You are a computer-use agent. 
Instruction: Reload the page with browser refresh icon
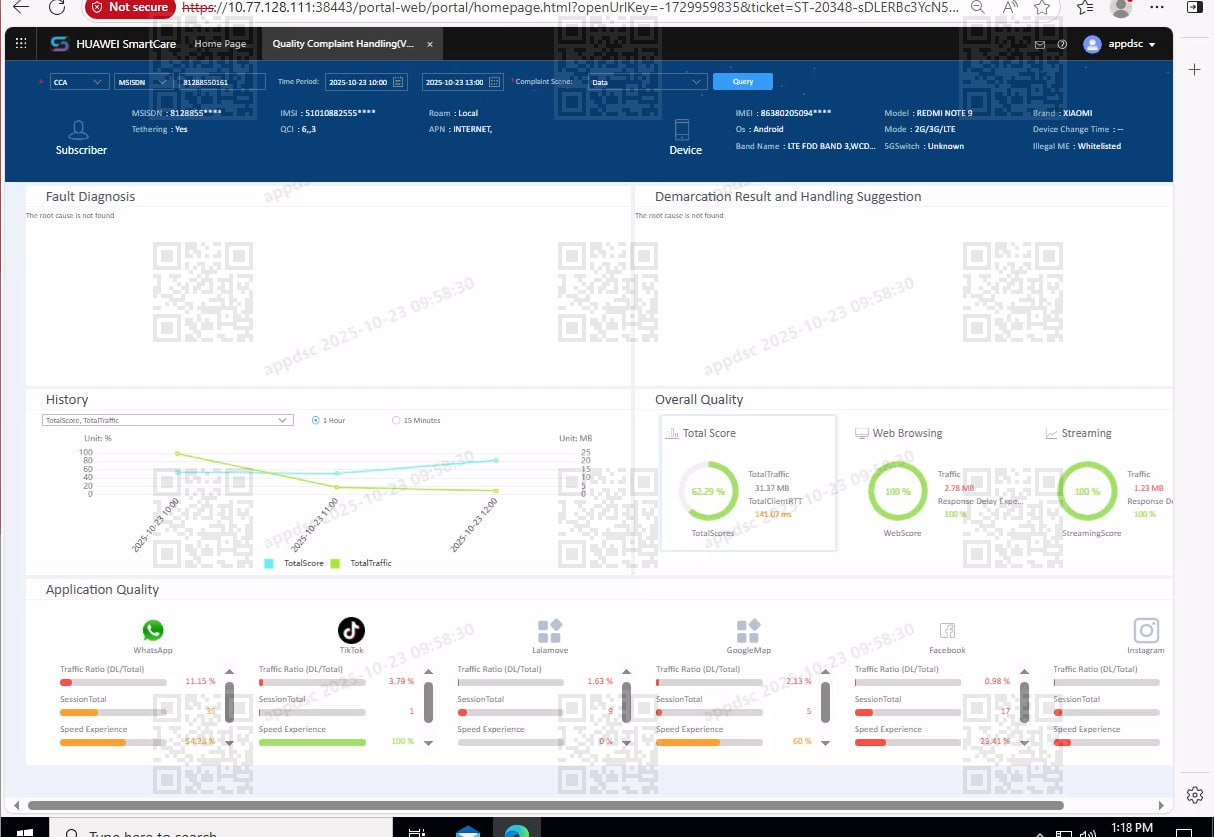[x=57, y=7]
